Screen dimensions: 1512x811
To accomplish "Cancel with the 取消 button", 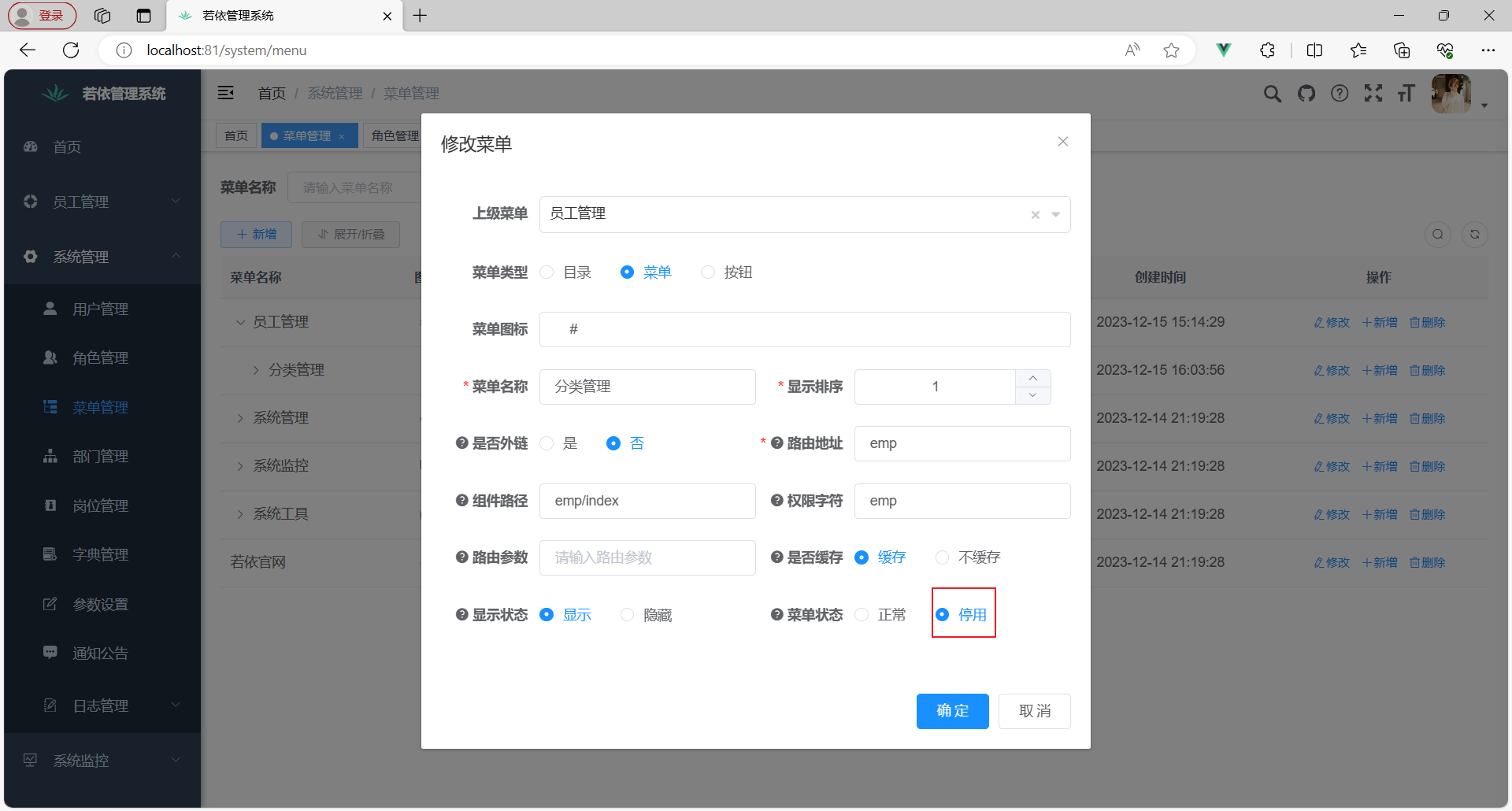I will (x=1035, y=711).
